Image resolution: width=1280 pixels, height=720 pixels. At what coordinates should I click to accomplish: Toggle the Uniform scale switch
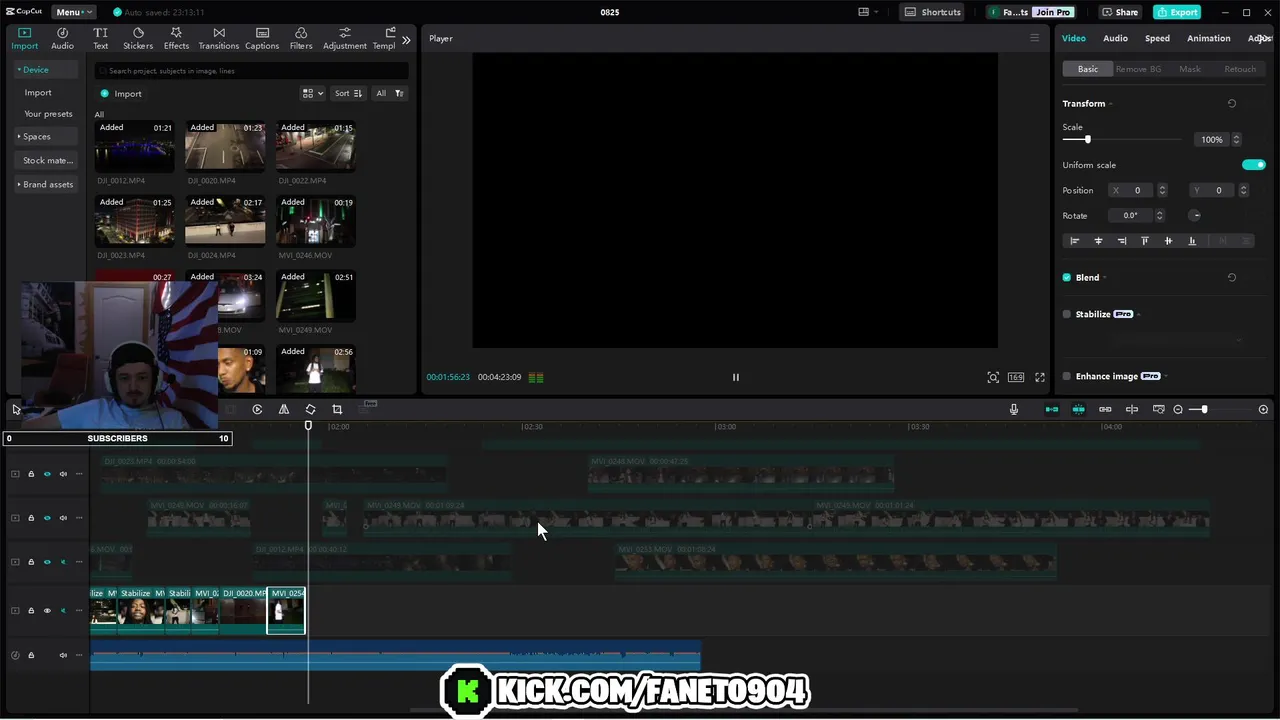[x=1253, y=165]
